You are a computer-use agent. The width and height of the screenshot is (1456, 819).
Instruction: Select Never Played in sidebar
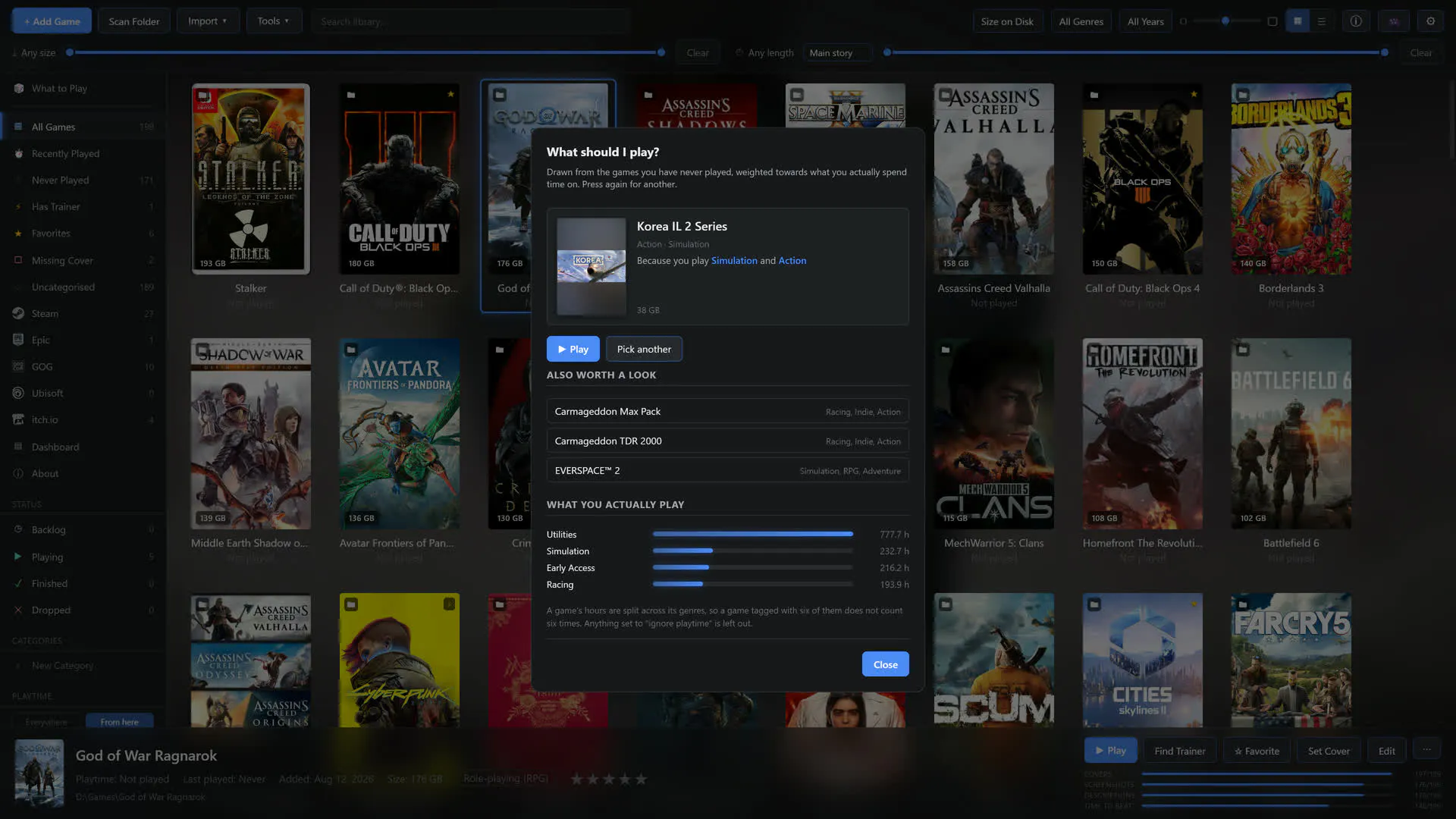[x=83, y=180]
